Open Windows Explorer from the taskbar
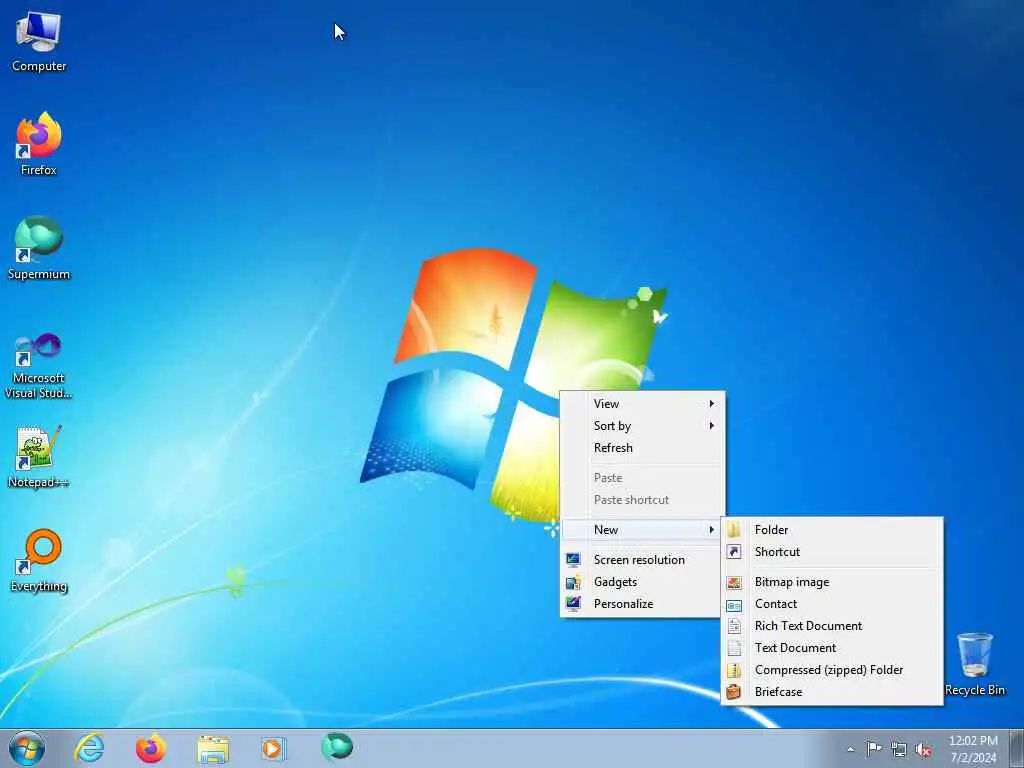Screen dimensions: 1024x768 [213, 749]
